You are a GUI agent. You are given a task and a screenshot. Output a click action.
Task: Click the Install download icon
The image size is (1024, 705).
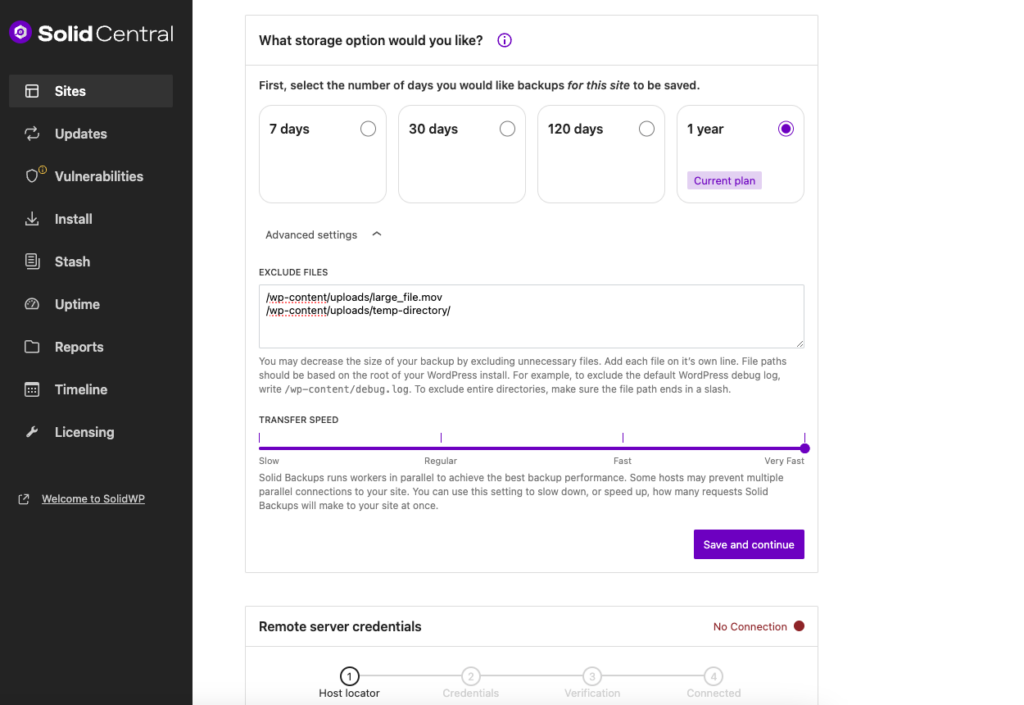click(32, 219)
